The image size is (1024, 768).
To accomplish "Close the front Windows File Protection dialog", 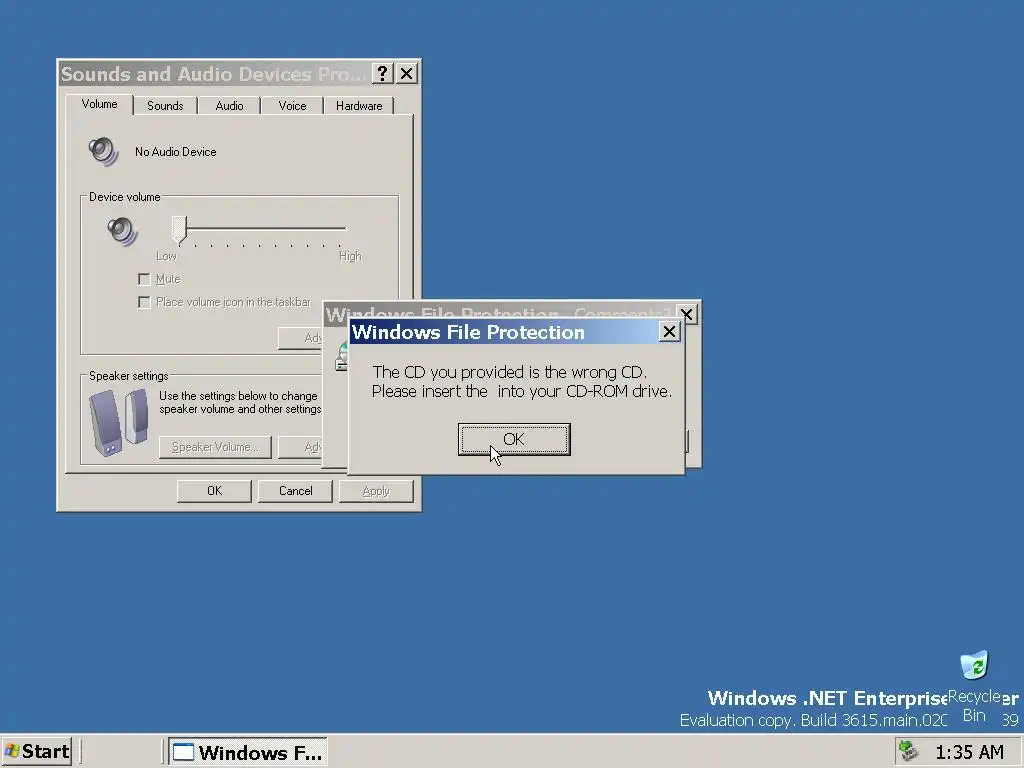I will [669, 332].
